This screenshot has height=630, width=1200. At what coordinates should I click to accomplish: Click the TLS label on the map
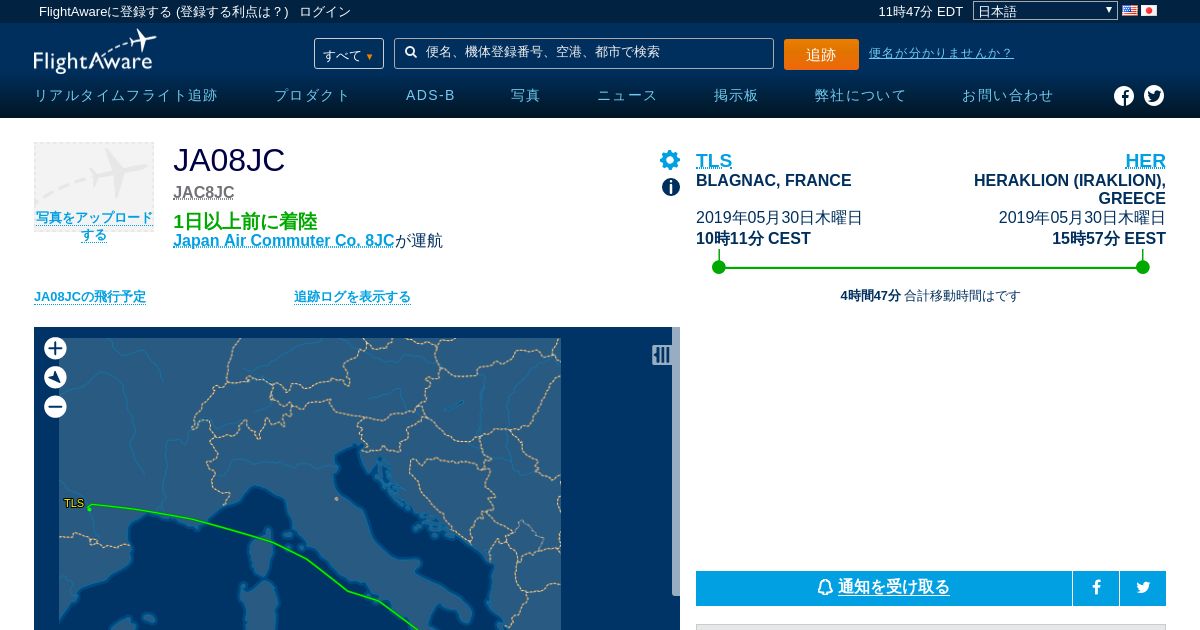(x=74, y=503)
